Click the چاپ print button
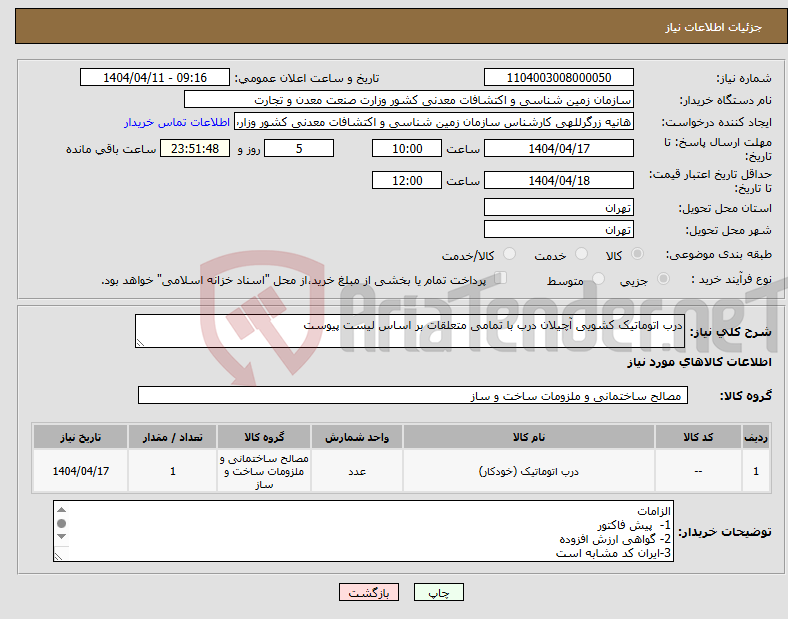The width and height of the screenshot is (788, 619). coord(439,592)
